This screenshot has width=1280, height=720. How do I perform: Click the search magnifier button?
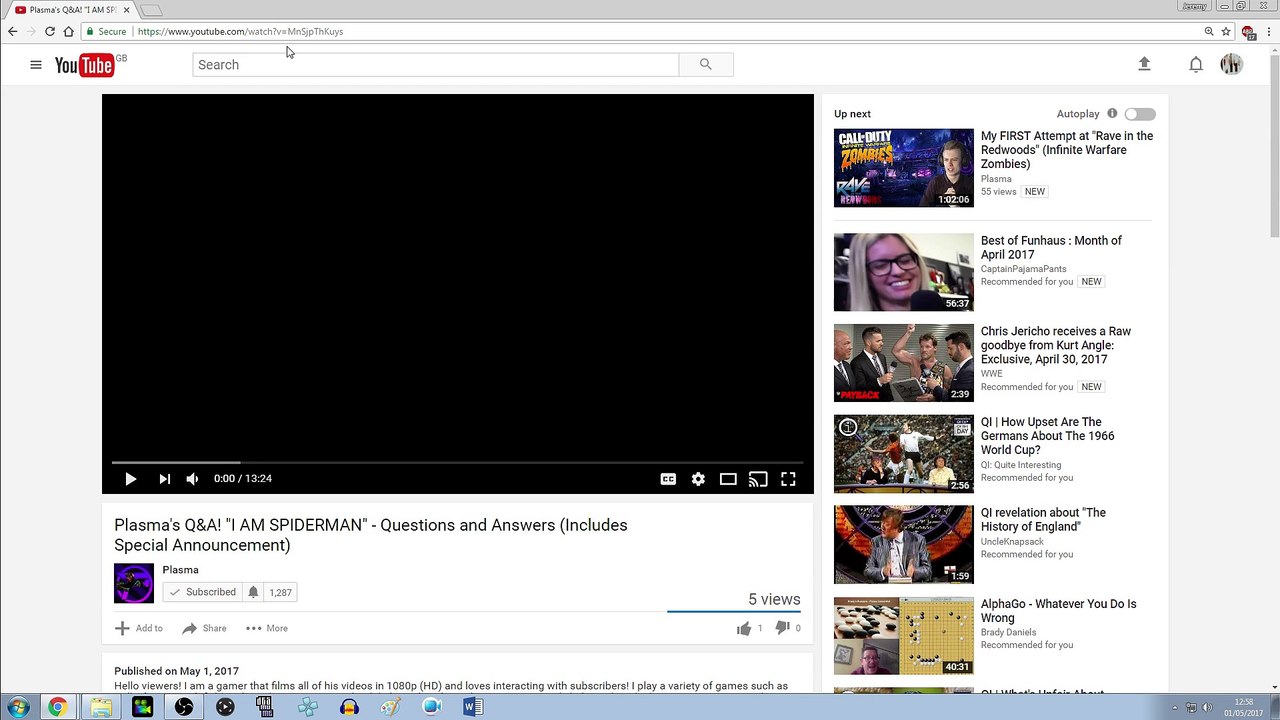tap(706, 65)
